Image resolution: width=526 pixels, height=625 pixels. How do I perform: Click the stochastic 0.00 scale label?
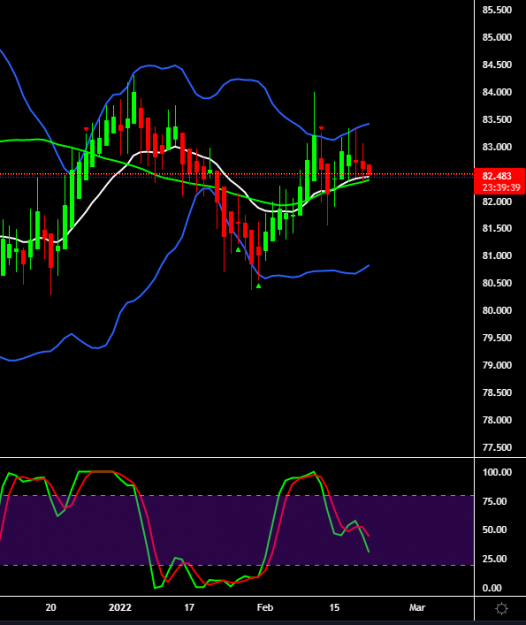click(x=492, y=588)
